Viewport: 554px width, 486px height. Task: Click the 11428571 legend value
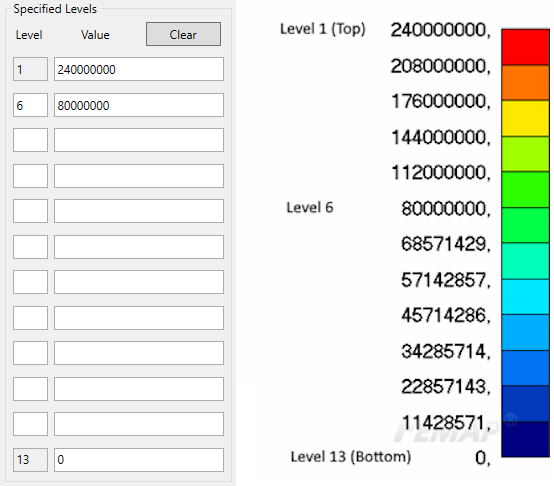(x=447, y=423)
